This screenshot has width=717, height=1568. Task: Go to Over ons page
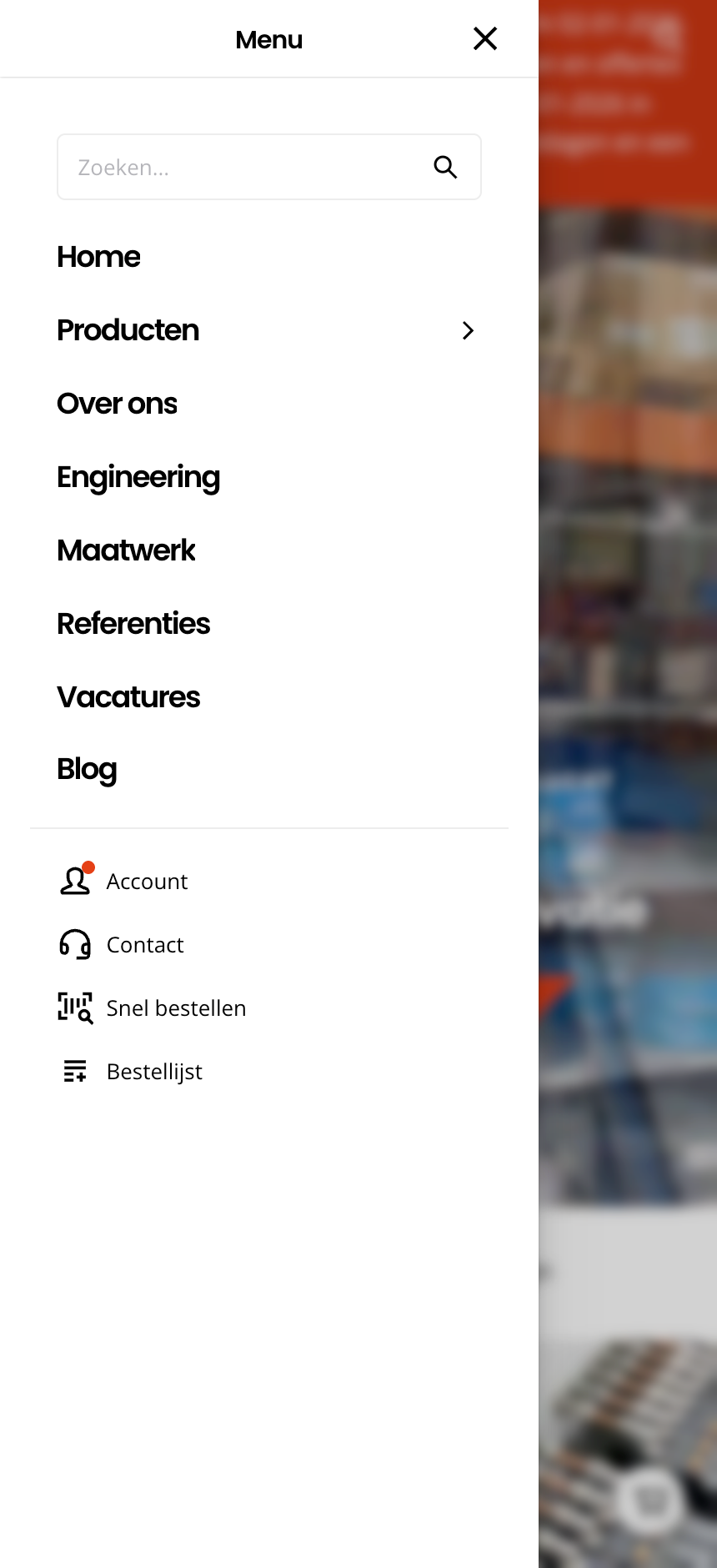coord(117,404)
